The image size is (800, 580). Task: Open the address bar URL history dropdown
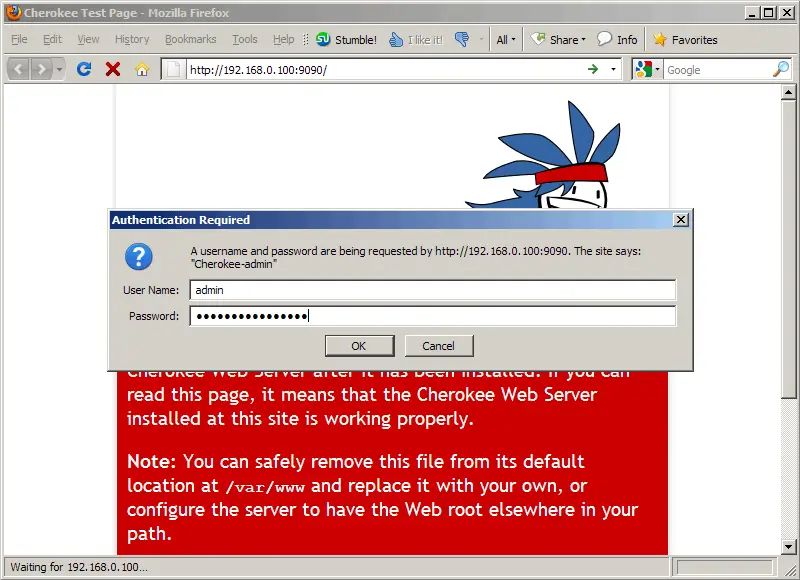pyautogui.click(x=613, y=69)
